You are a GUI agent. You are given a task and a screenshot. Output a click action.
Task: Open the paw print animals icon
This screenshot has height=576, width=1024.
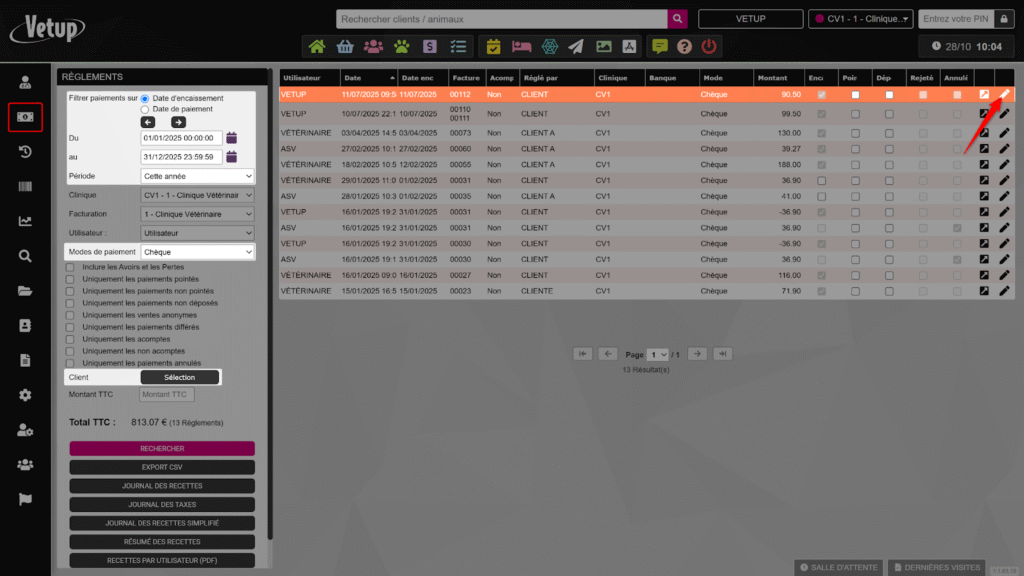coord(401,46)
